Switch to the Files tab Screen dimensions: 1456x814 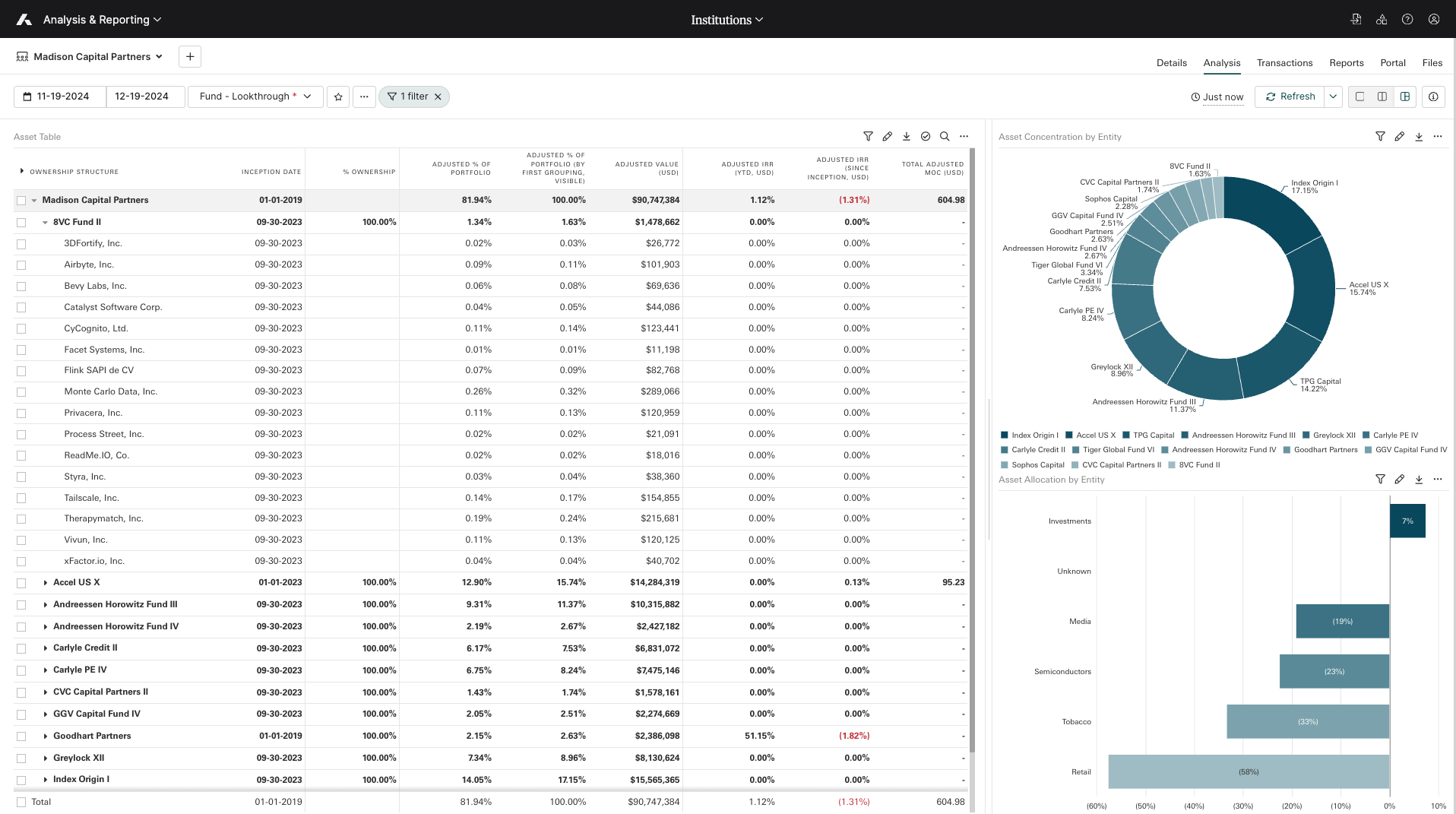tap(1432, 63)
